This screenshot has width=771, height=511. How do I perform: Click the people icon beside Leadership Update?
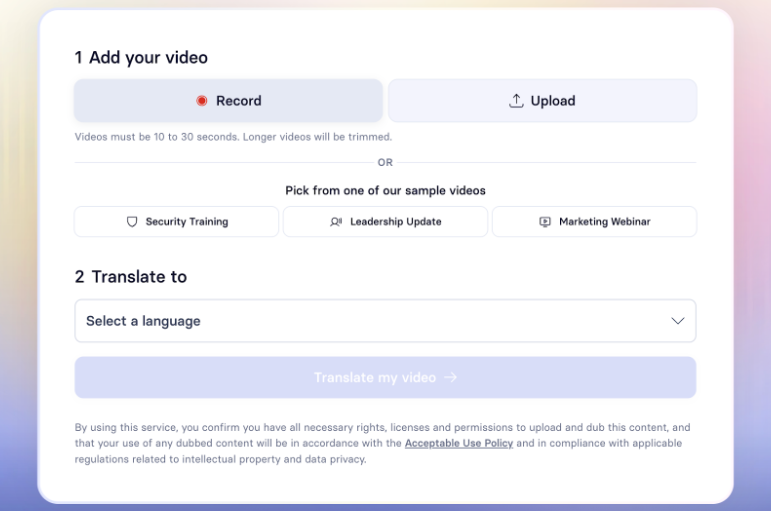point(336,222)
